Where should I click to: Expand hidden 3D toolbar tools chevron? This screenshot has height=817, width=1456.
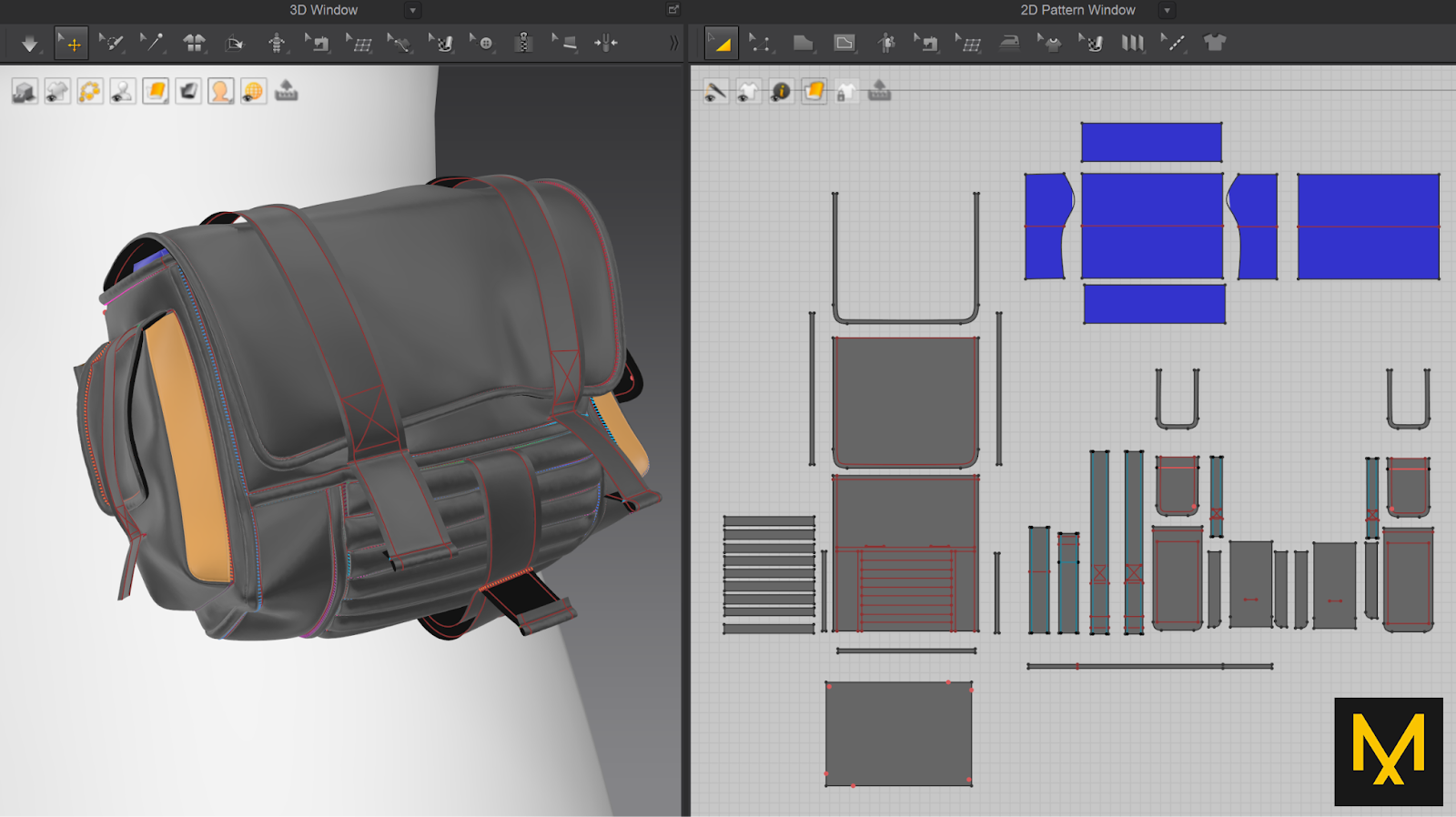coord(673,43)
